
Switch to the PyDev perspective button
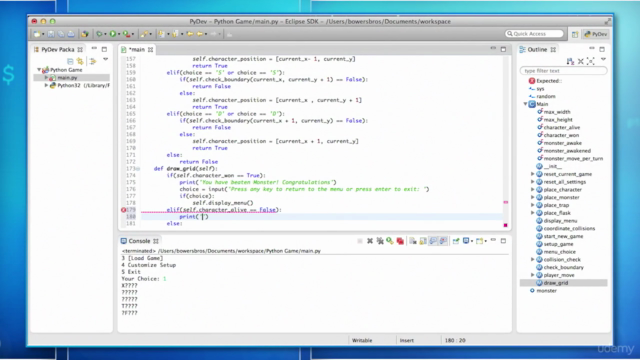(x=596, y=34)
